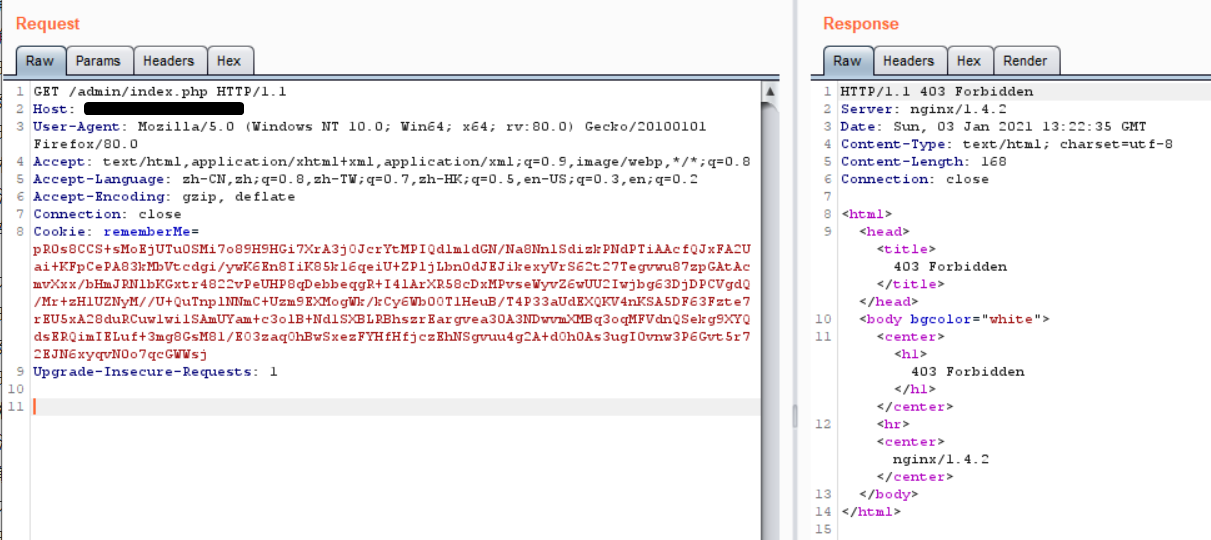1211x540 pixels.
Task: Select the response Raw tab
Action: [x=847, y=61]
